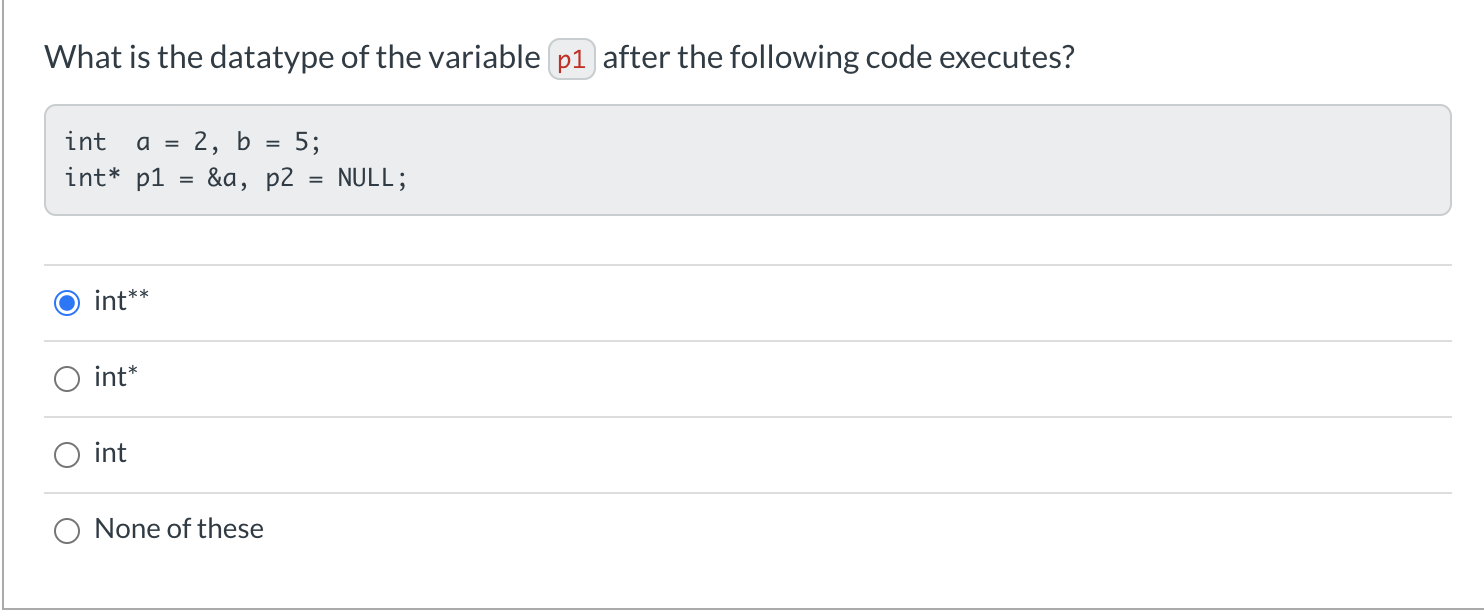This screenshot has height=612, width=1484.
Task: Click the int* keyword in second code line
Action: click(x=92, y=179)
